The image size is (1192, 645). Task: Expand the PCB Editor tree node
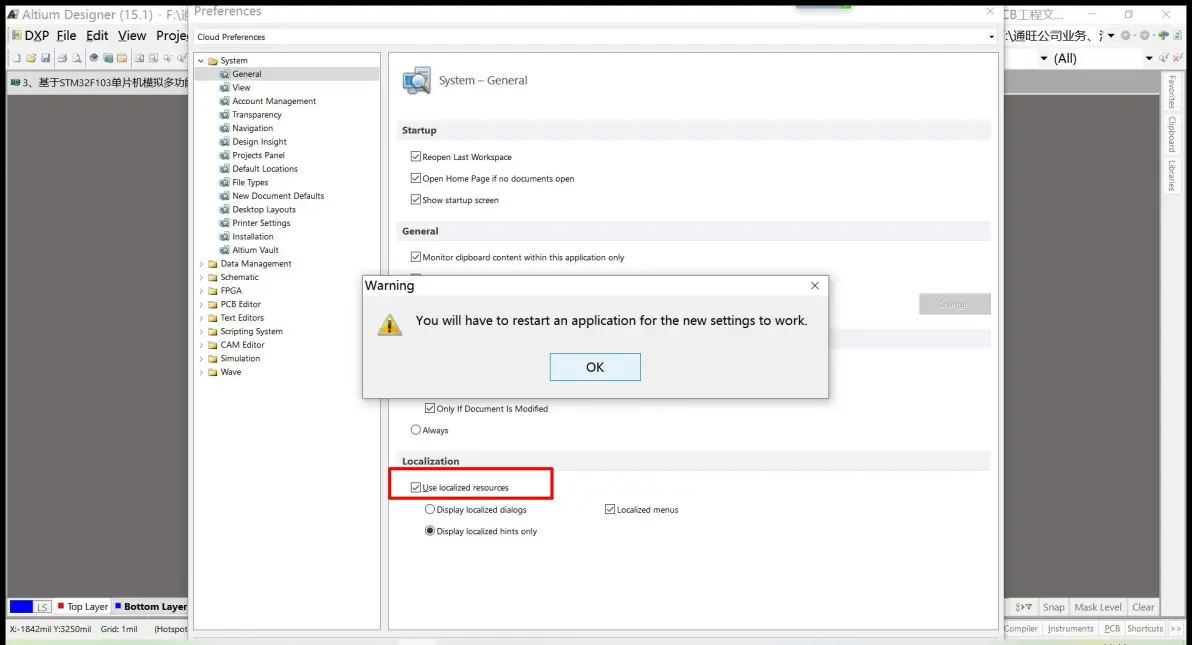(x=201, y=304)
